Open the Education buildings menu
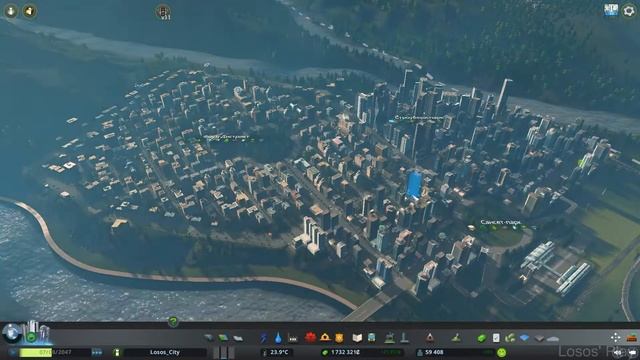 (x=357, y=338)
